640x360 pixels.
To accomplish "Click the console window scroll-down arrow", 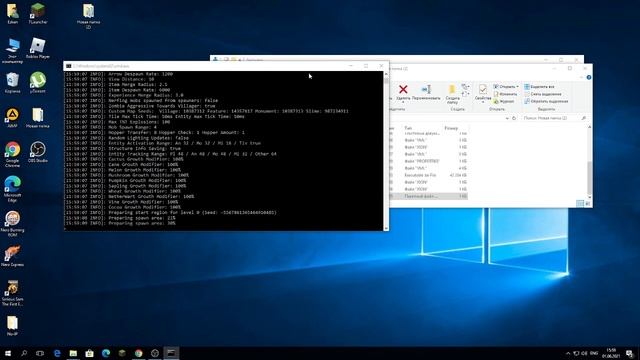I will [386, 228].
